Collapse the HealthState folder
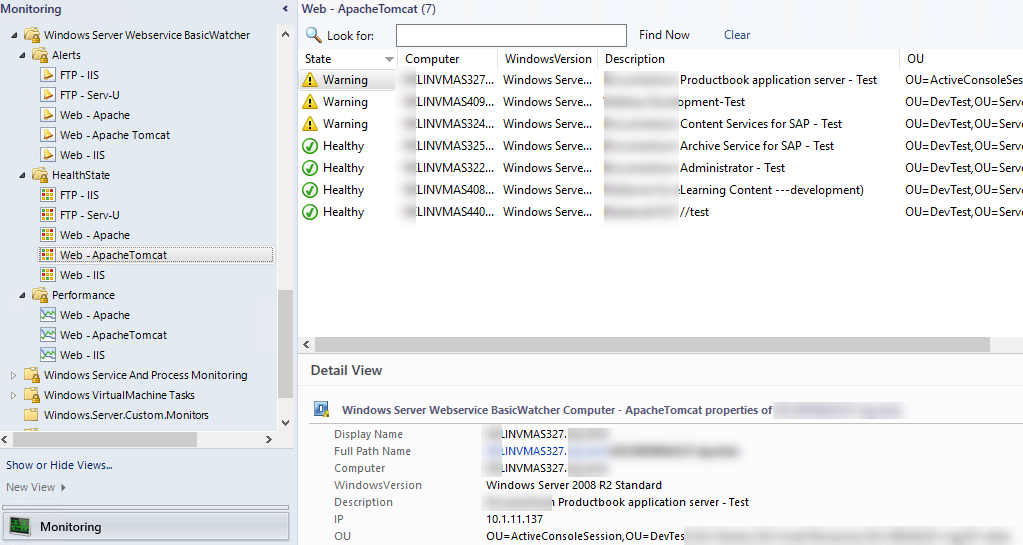 [22, 176]
